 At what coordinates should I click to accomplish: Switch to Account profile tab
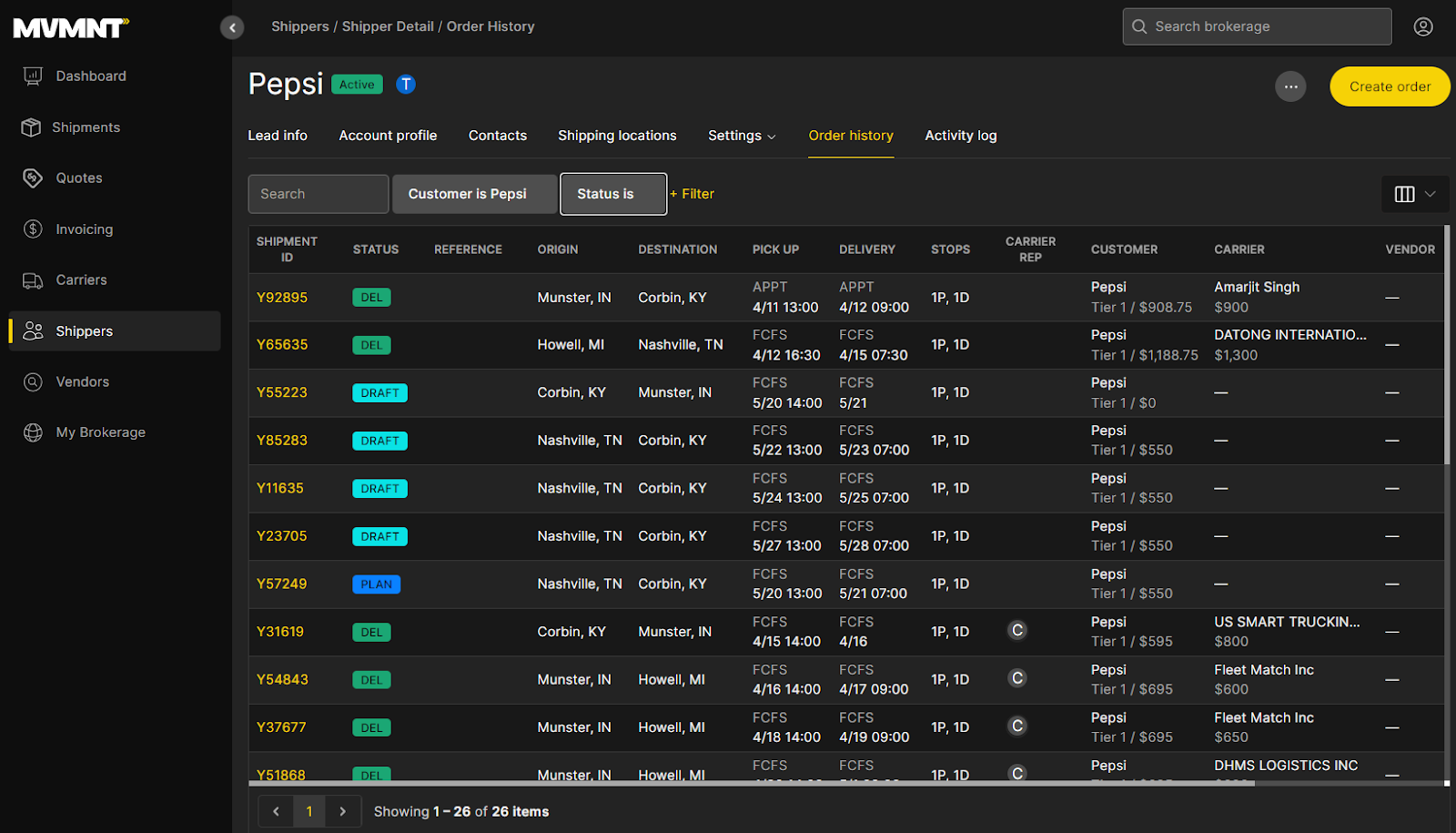pyautogui.click(x=388, y=136)
